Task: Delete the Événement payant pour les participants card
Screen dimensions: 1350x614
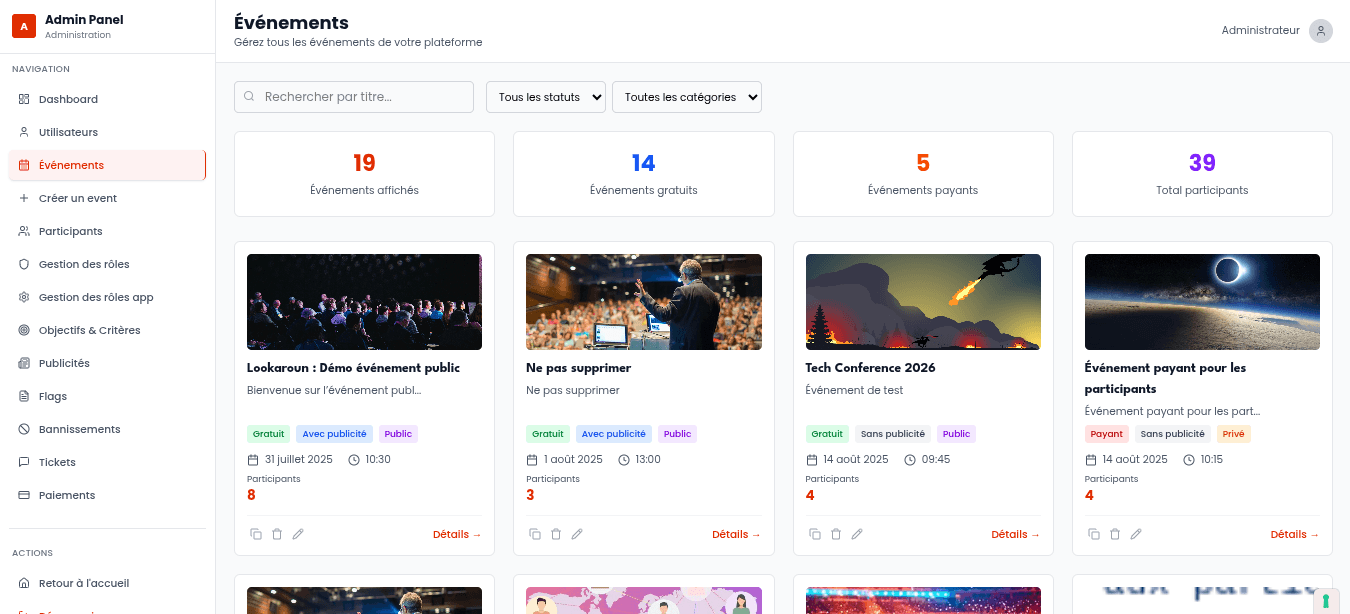Action: 1115,534
